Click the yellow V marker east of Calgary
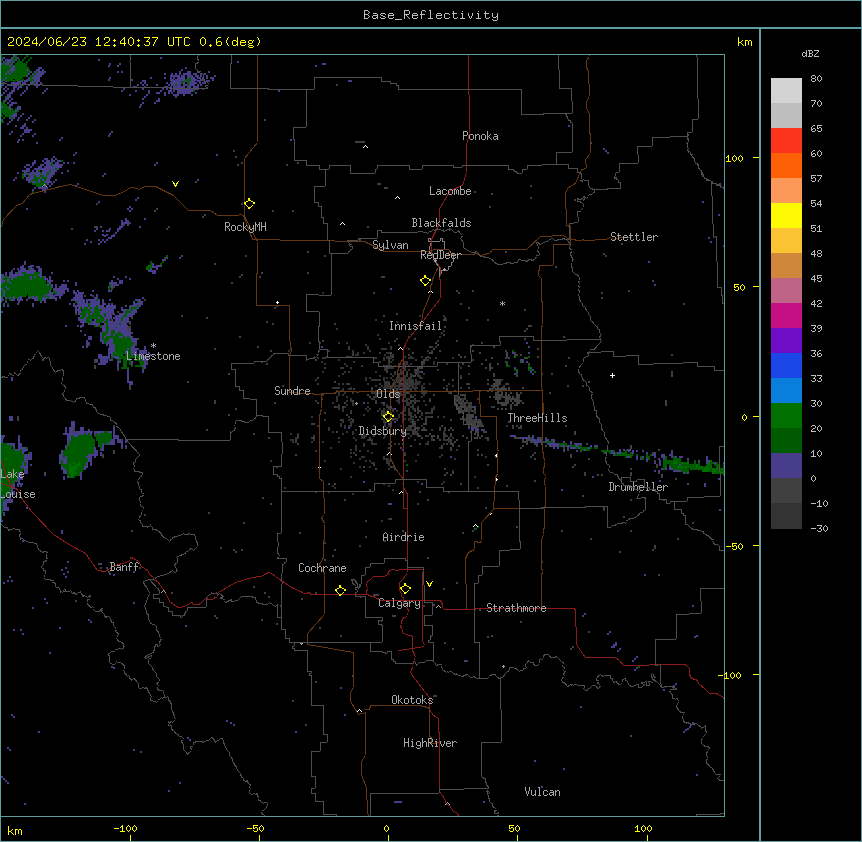Viewport: 862px width, 842px height. click(x=429, y=584)
